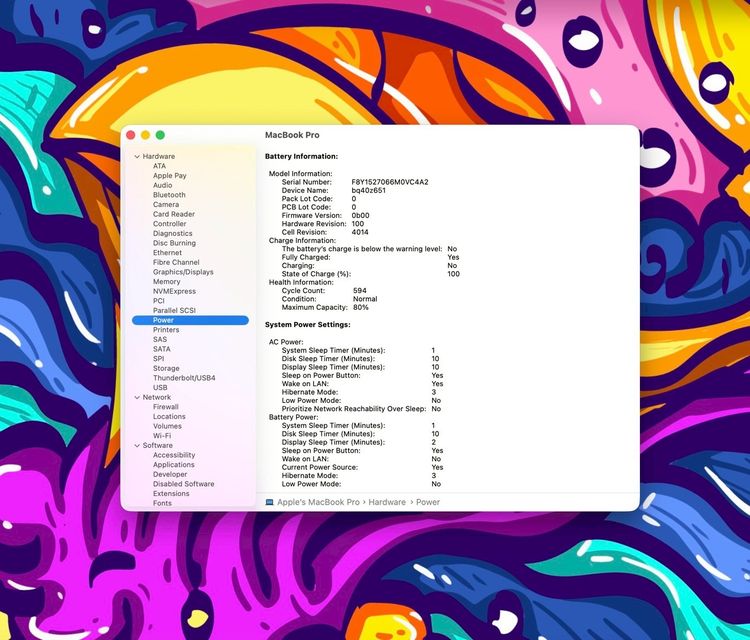
Task: Select Wi-Fi under Network
Action: 162,436
